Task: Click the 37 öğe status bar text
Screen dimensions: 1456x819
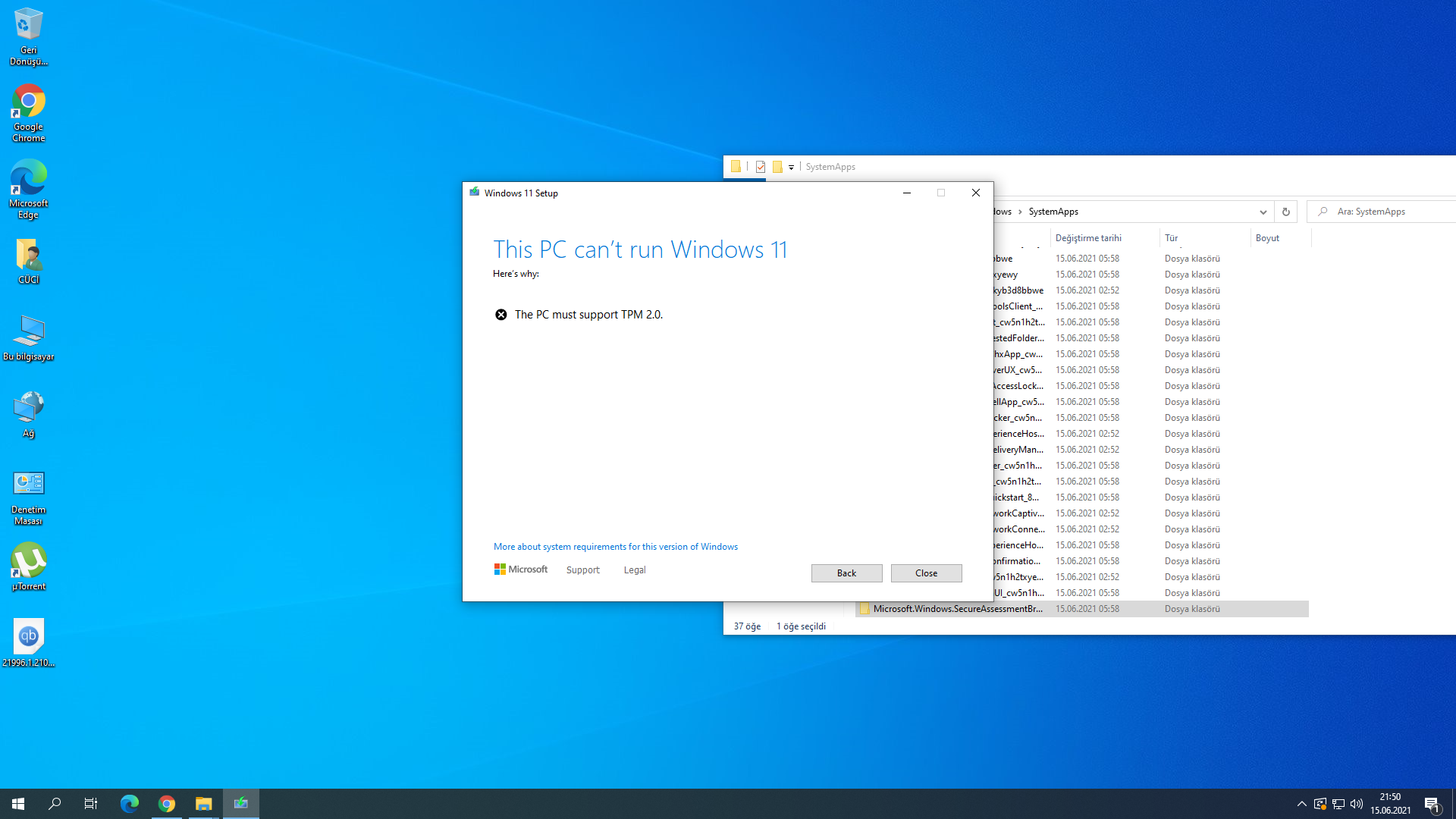Action: point(747,626)
